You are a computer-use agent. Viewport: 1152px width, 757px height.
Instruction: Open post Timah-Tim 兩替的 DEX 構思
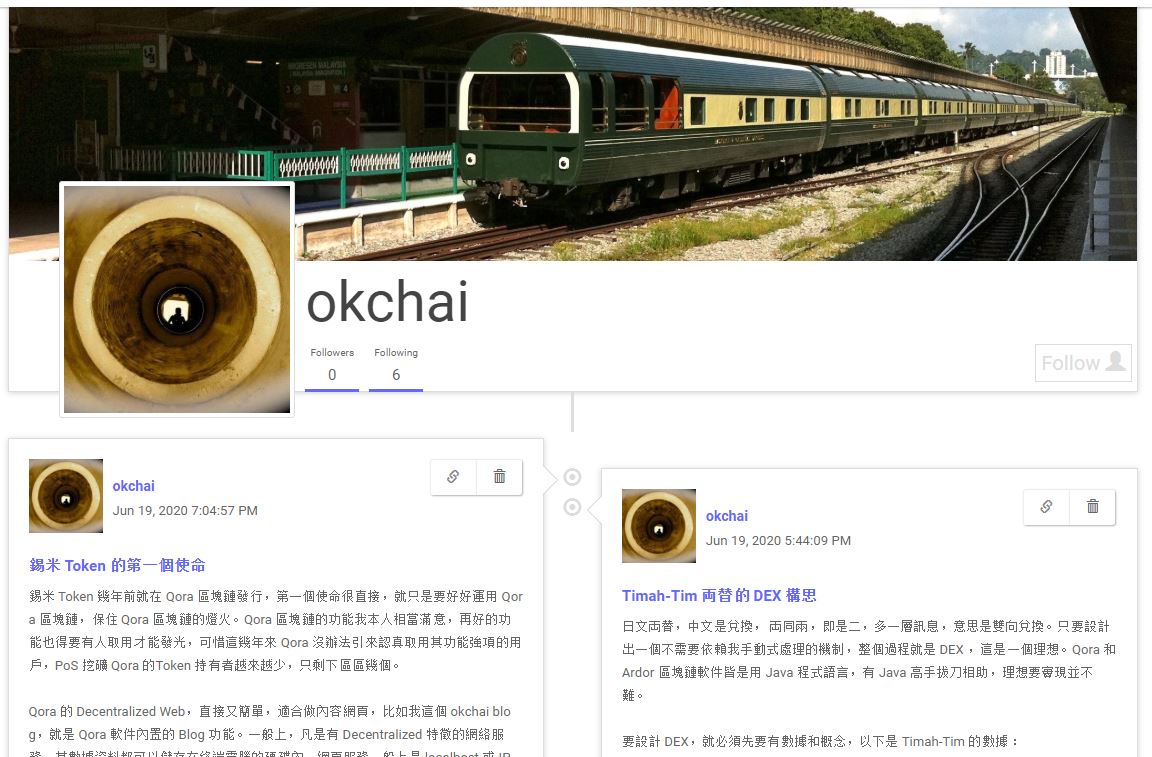tap(719, 595)
